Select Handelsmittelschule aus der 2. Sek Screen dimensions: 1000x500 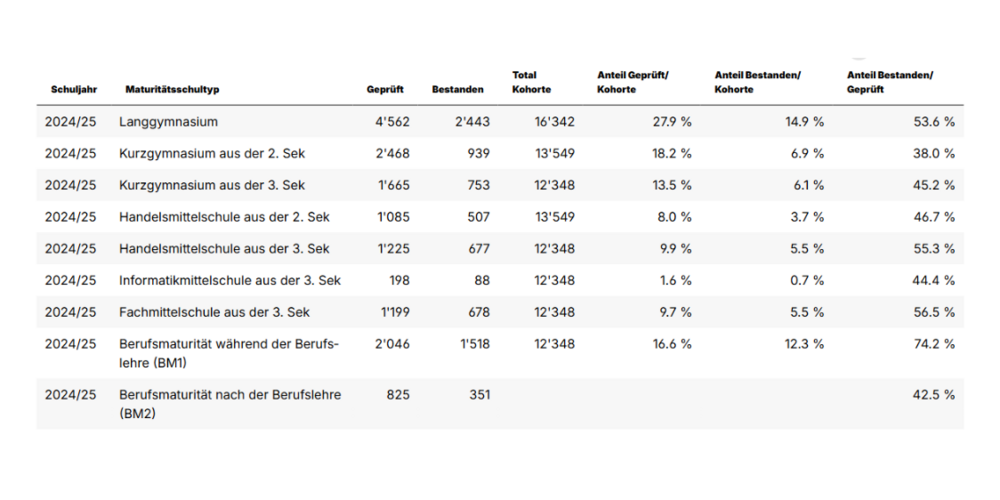[x=224, y=217]
